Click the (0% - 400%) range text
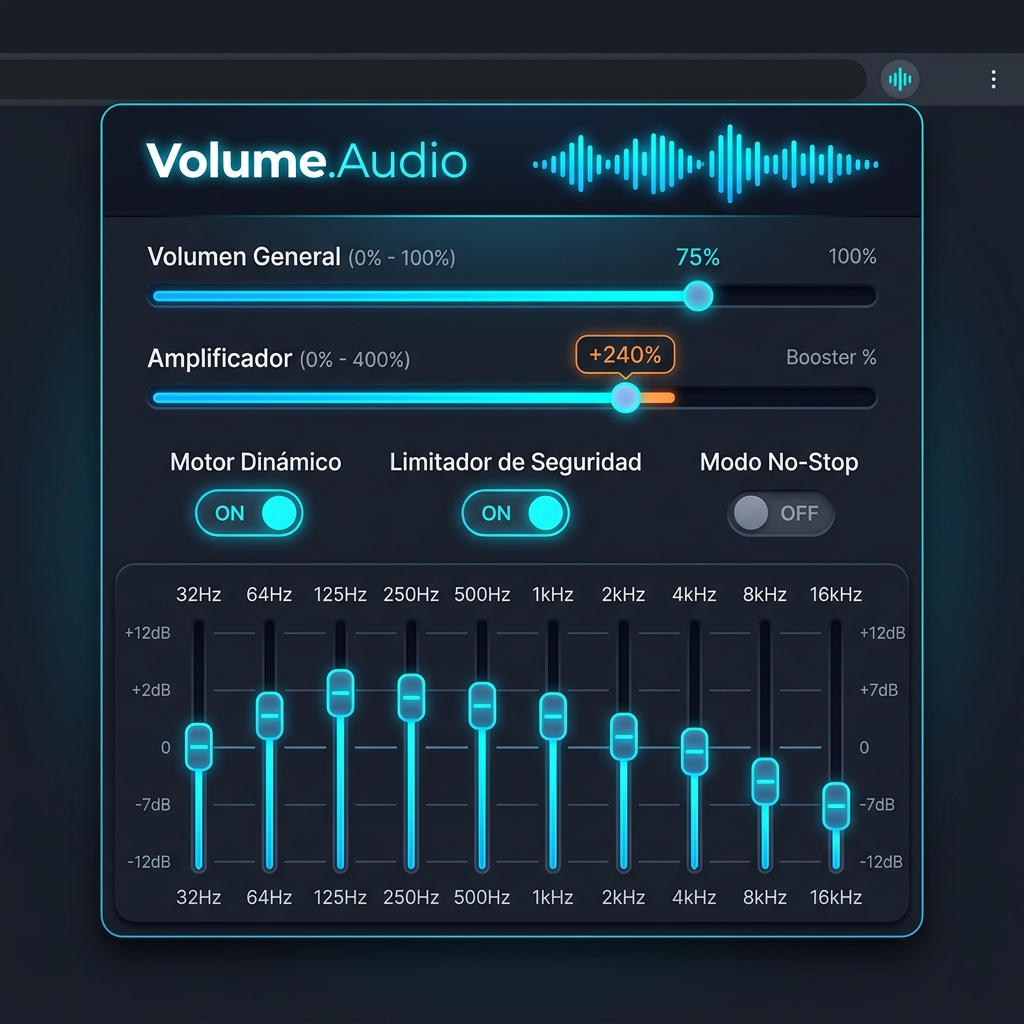 point(355,360)
